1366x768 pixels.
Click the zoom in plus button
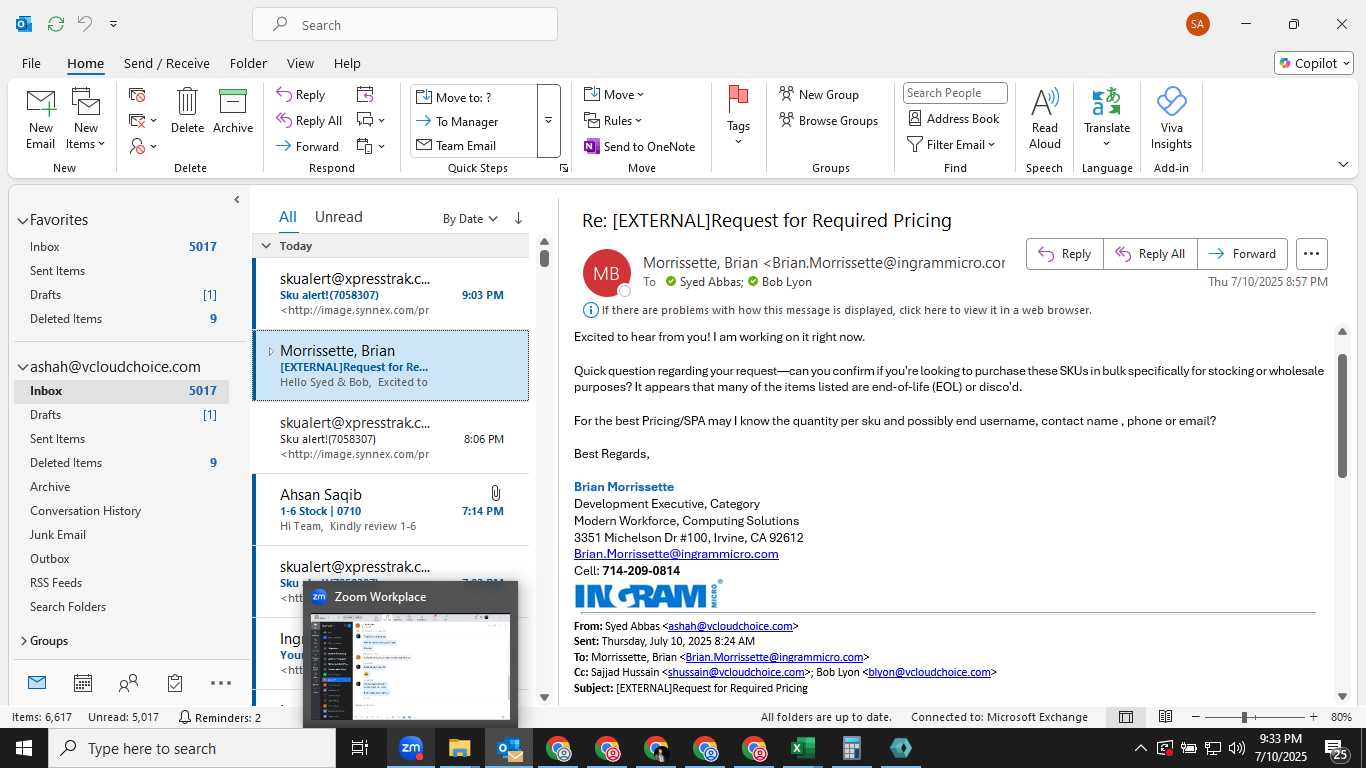pyautogui.click(x=1311, y=717)
